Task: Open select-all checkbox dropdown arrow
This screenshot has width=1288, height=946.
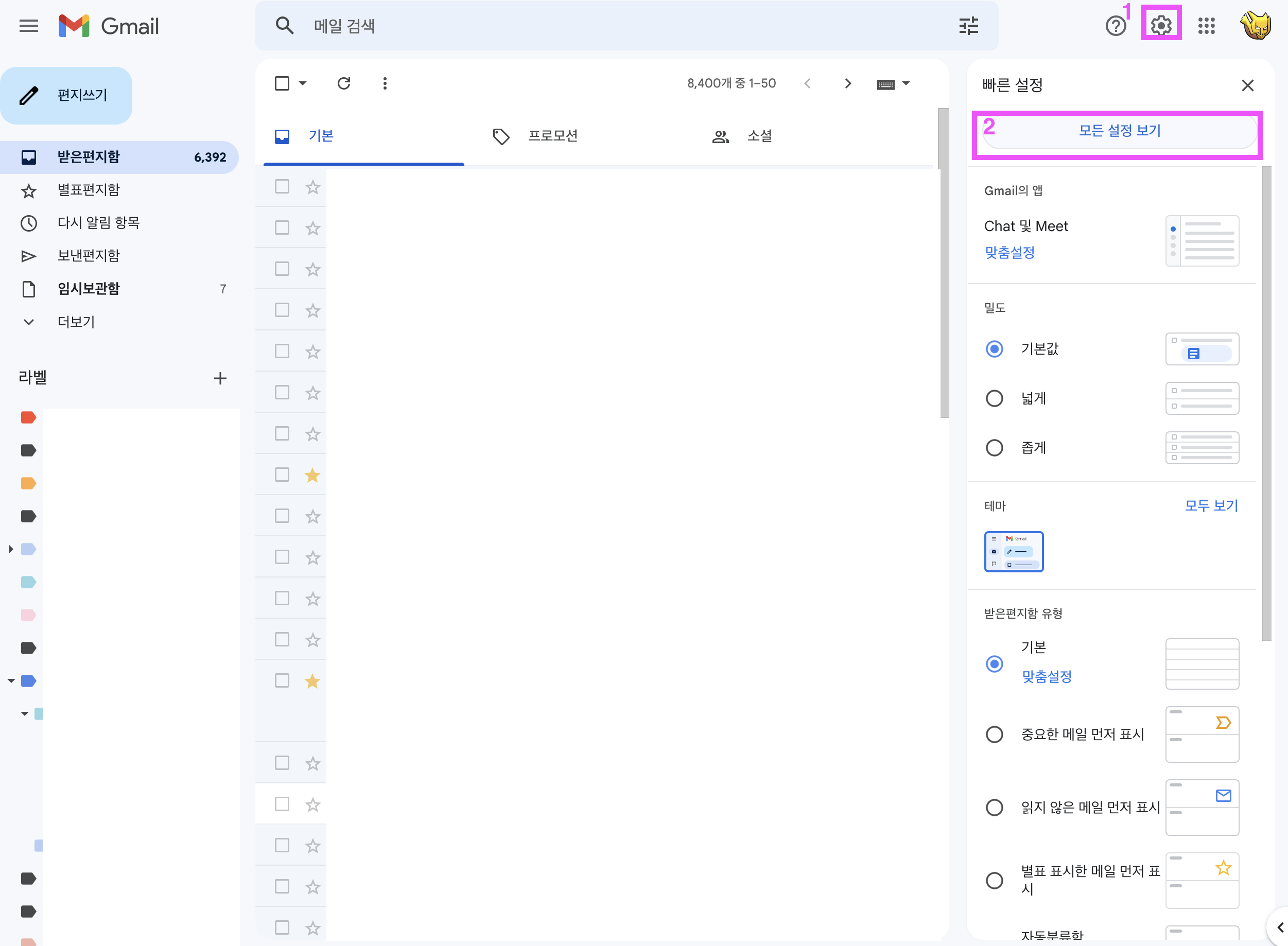Action: [303, 83]
